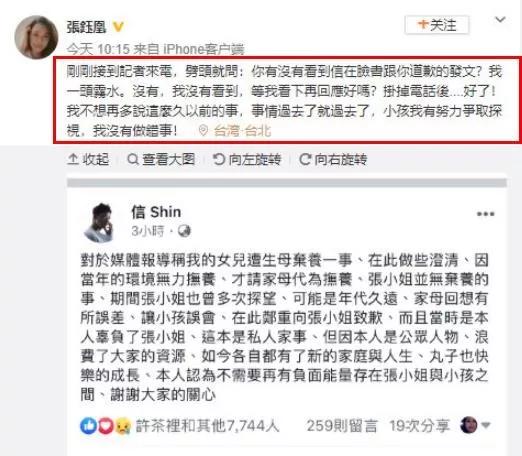Rotate image left with 向左旋转
Screen dimensions: 522x456
pos(247,160)
